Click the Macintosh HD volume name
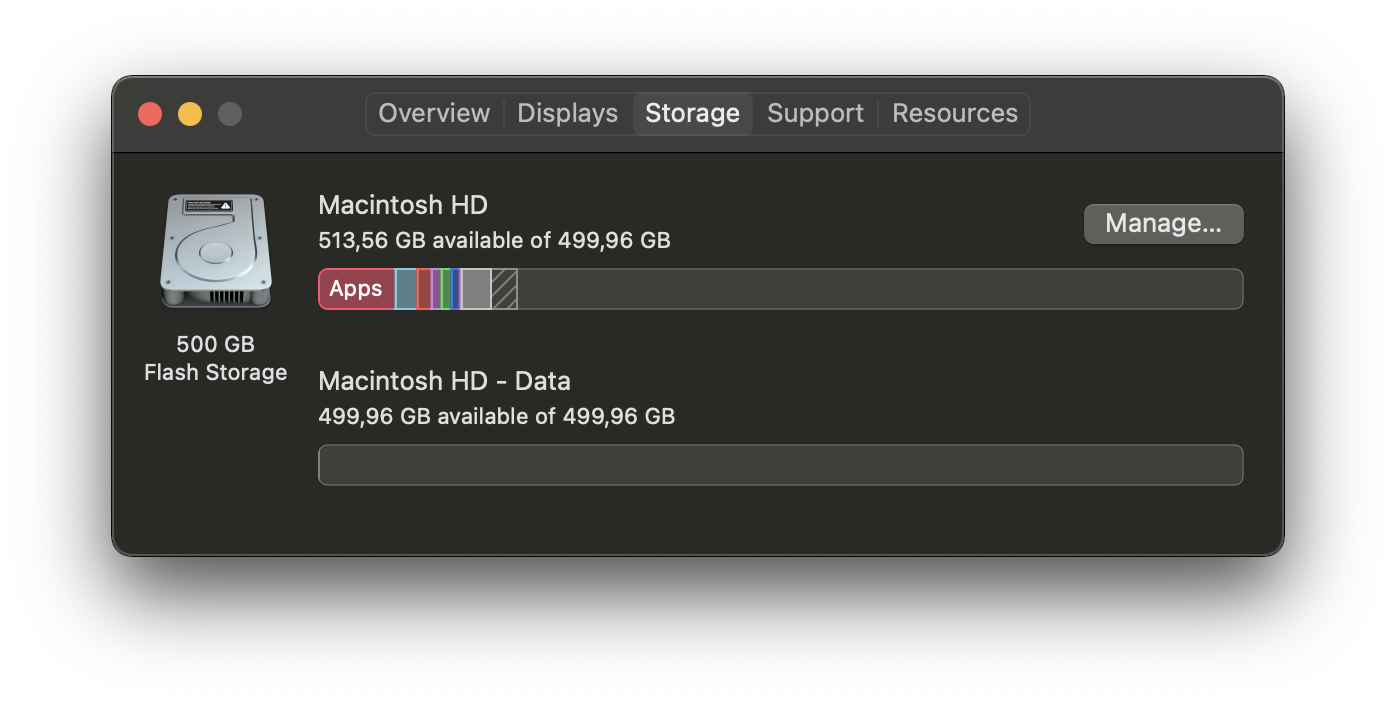This screenshot has height=704, width=1396. point(403,205)
